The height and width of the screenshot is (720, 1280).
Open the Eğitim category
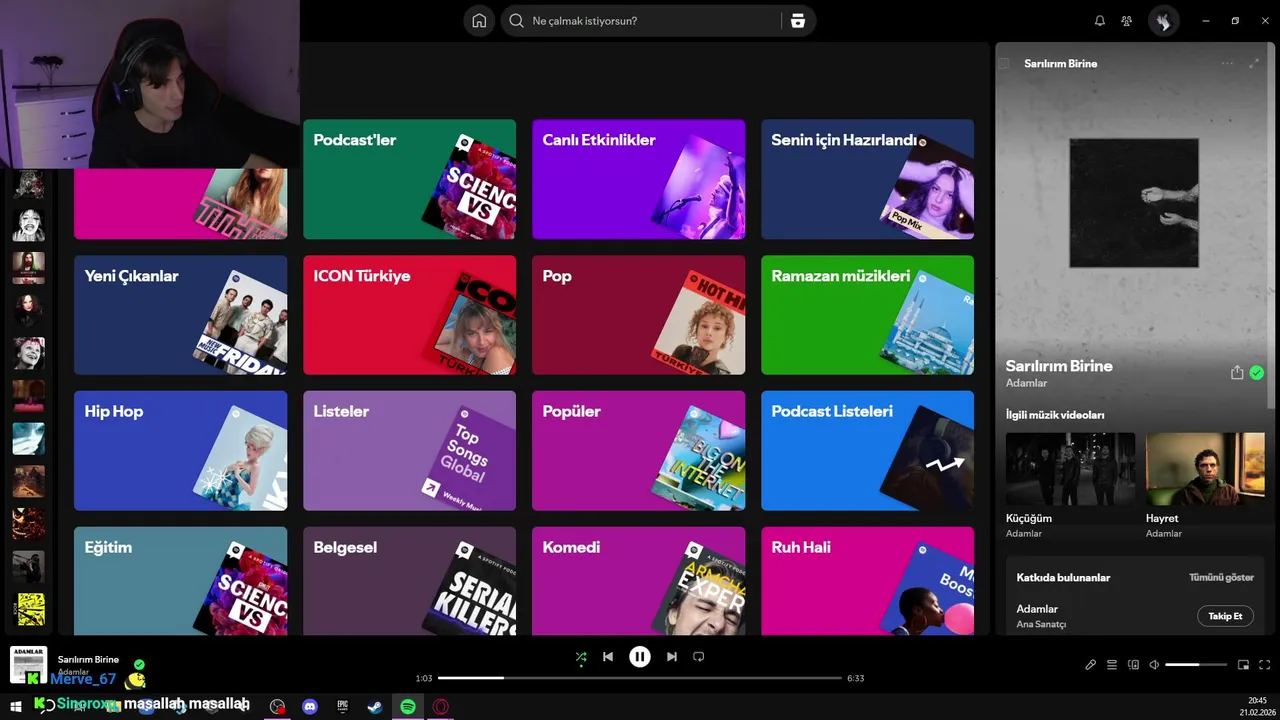pyautogui.click(x=180, y=581)
